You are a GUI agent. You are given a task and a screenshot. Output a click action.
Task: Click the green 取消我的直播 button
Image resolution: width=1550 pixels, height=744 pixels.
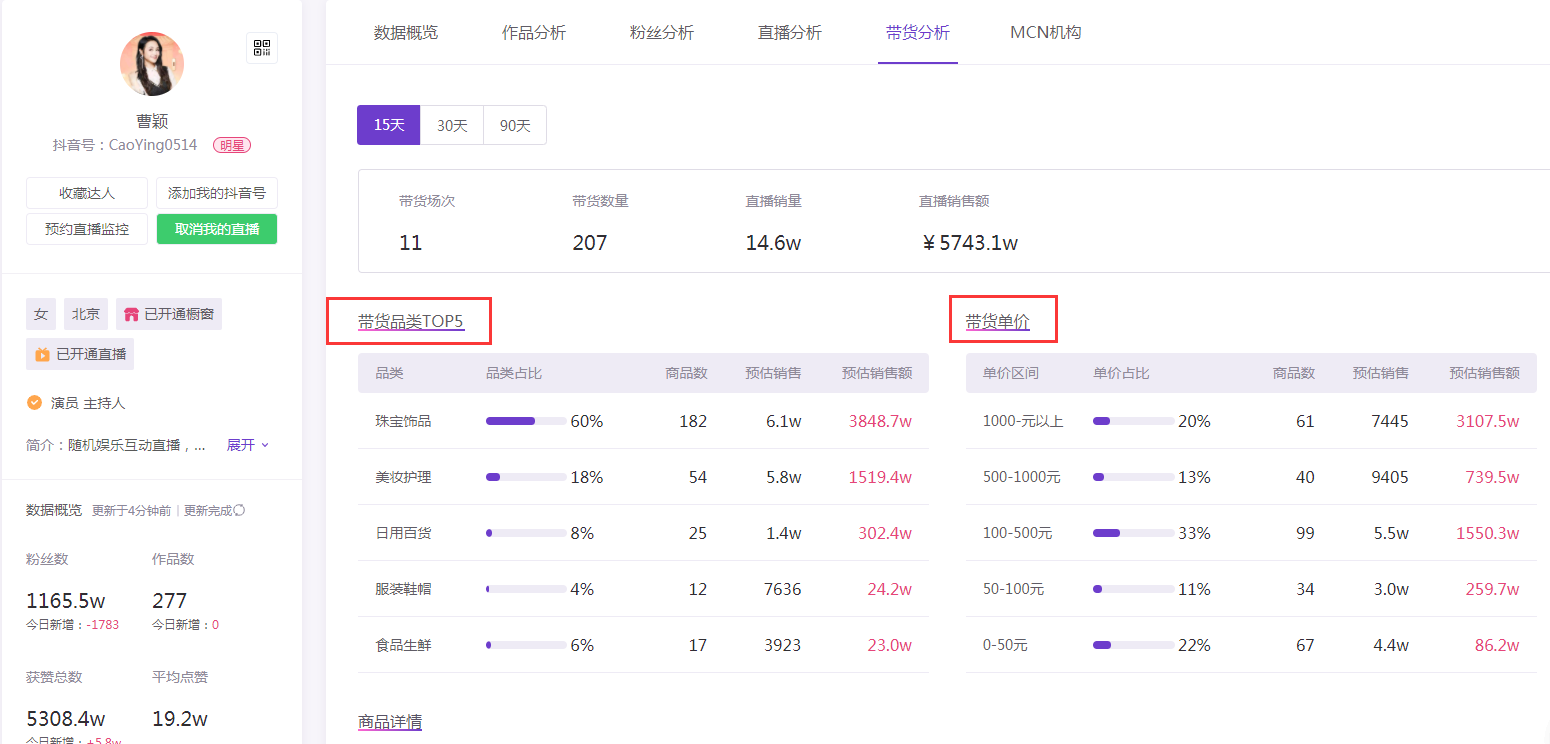pyautogui.click(x=217, y=229)
